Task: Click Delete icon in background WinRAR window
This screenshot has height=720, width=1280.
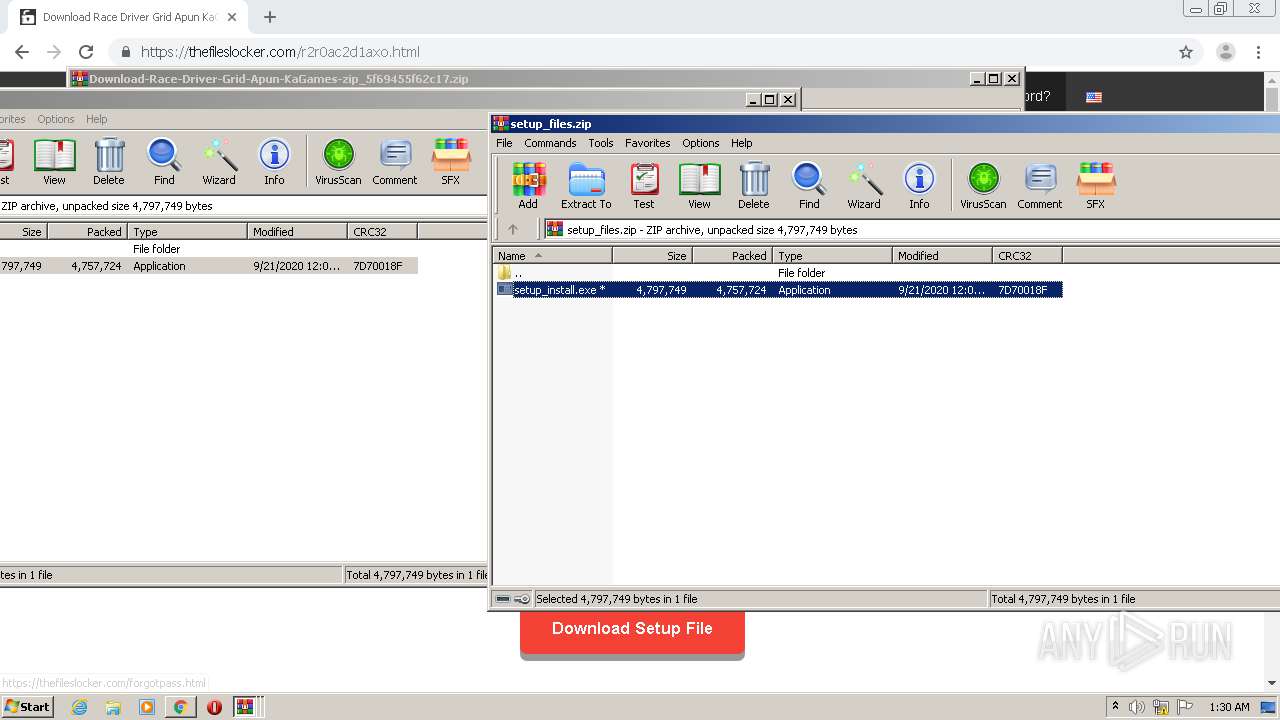Action: 109,162
